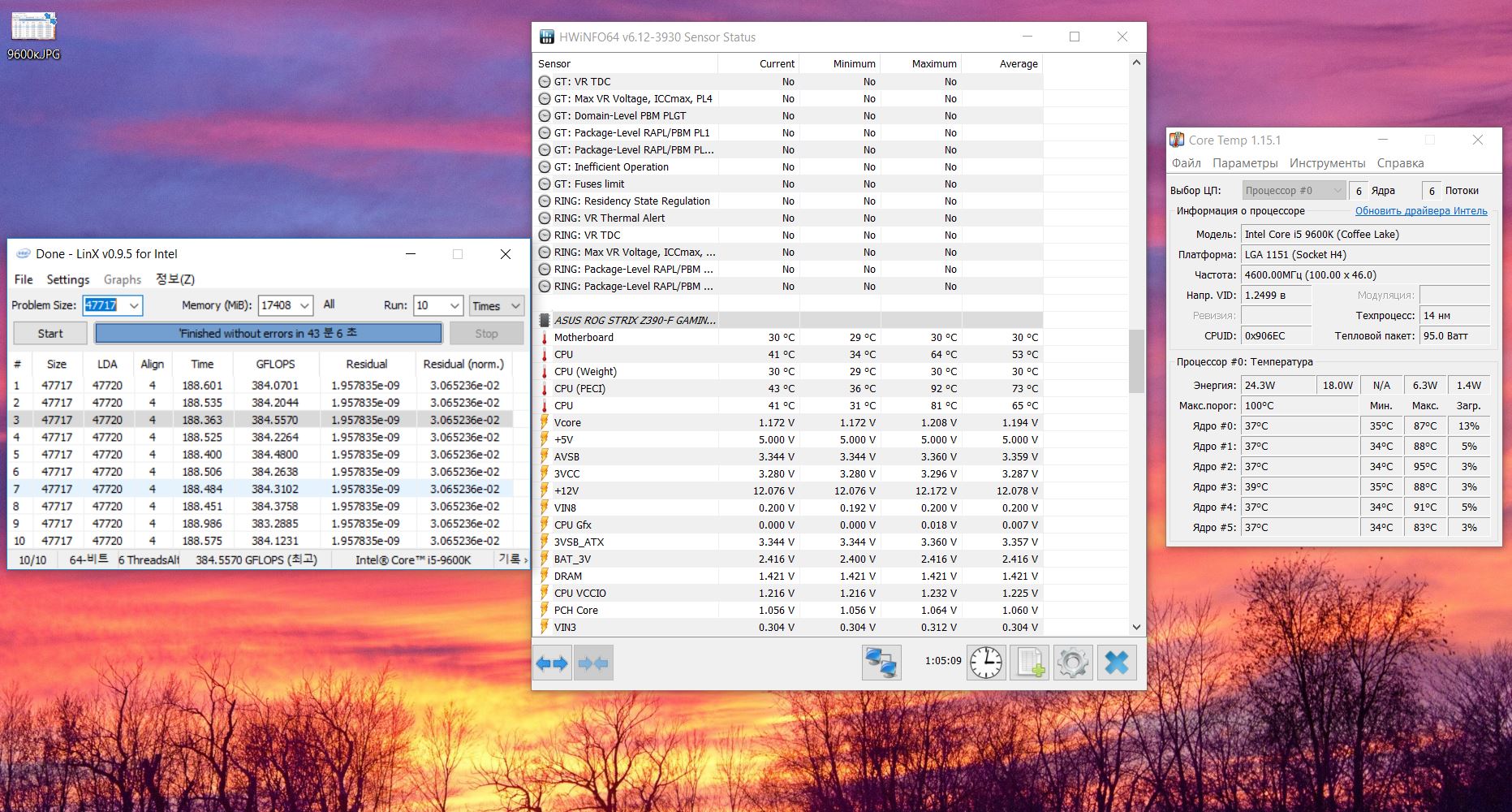
Task: Click the Problem Size input field showing 47717
Action: point(105,306)
